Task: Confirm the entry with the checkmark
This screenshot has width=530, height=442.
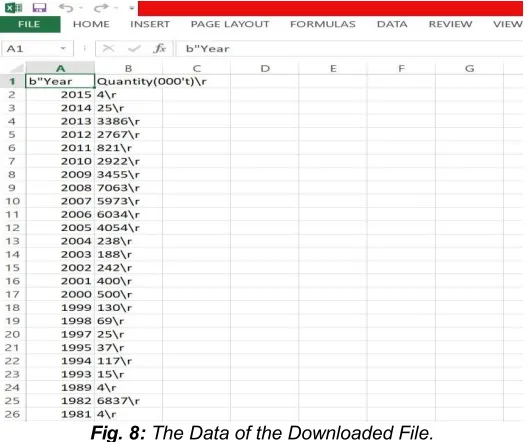Action: point(134,49)
